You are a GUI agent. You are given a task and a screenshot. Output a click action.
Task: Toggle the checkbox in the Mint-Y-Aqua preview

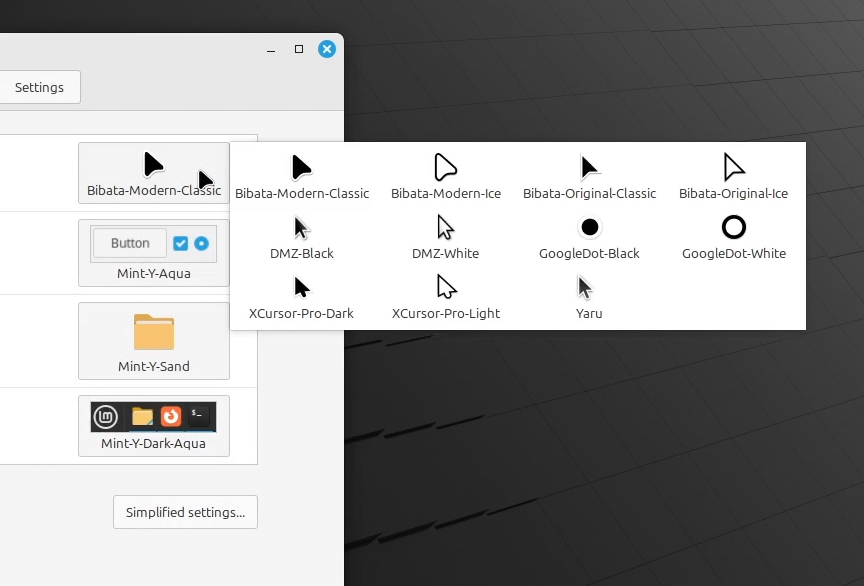coord(180,242)
